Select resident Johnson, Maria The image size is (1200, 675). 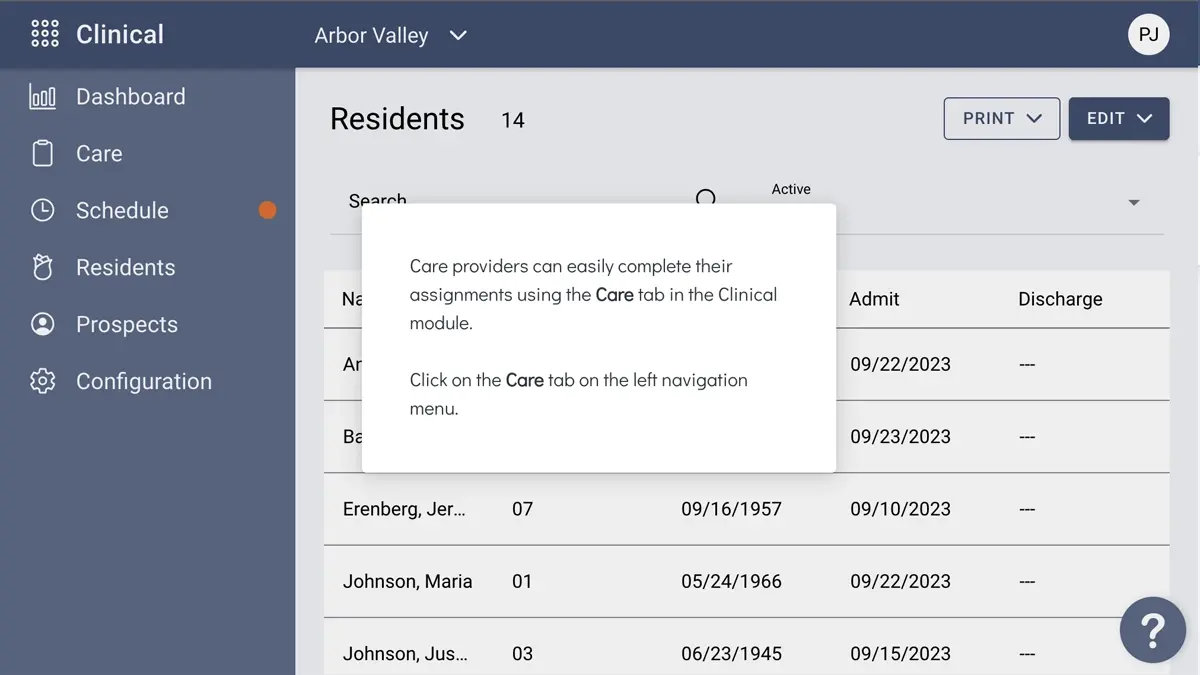(x=408, y=581)
